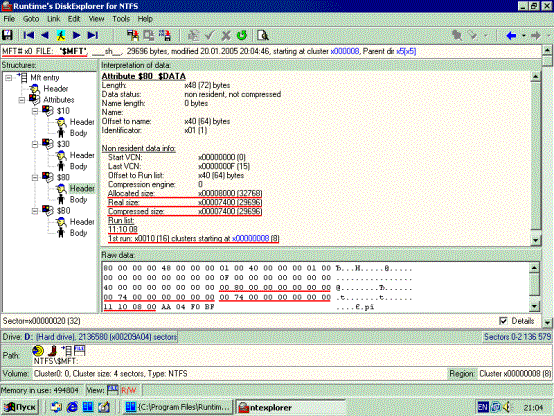Click the EN language indicator in tray
The height and width of the screenshot is (416, 554).
point(483,407)
